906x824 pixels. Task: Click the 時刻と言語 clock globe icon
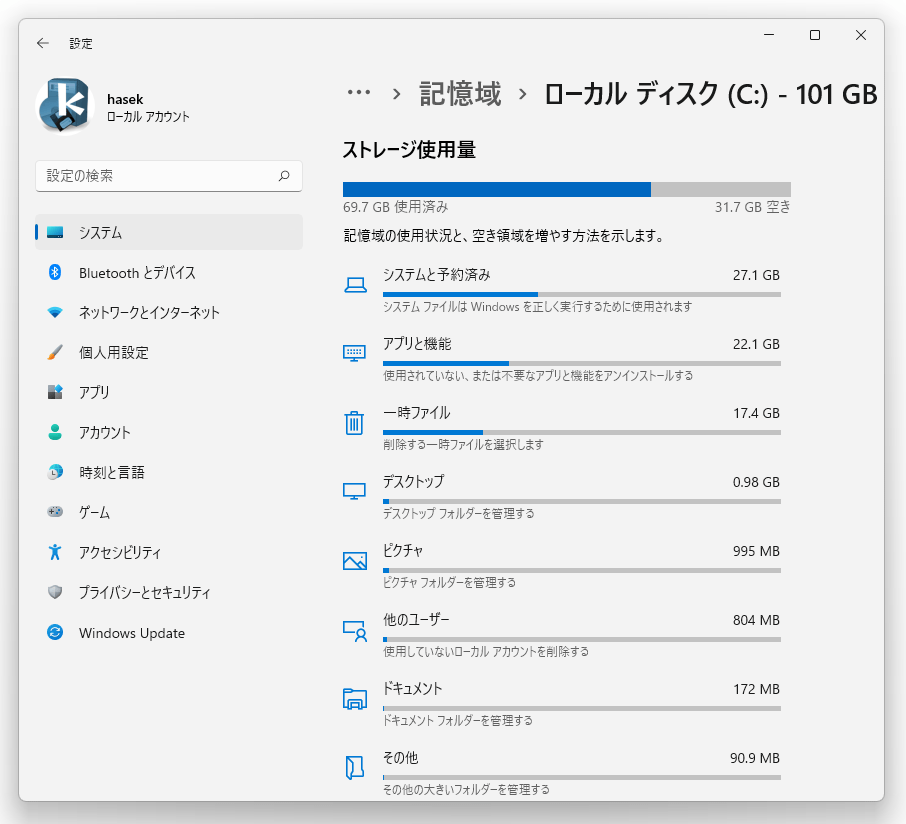tap(55, 472)
